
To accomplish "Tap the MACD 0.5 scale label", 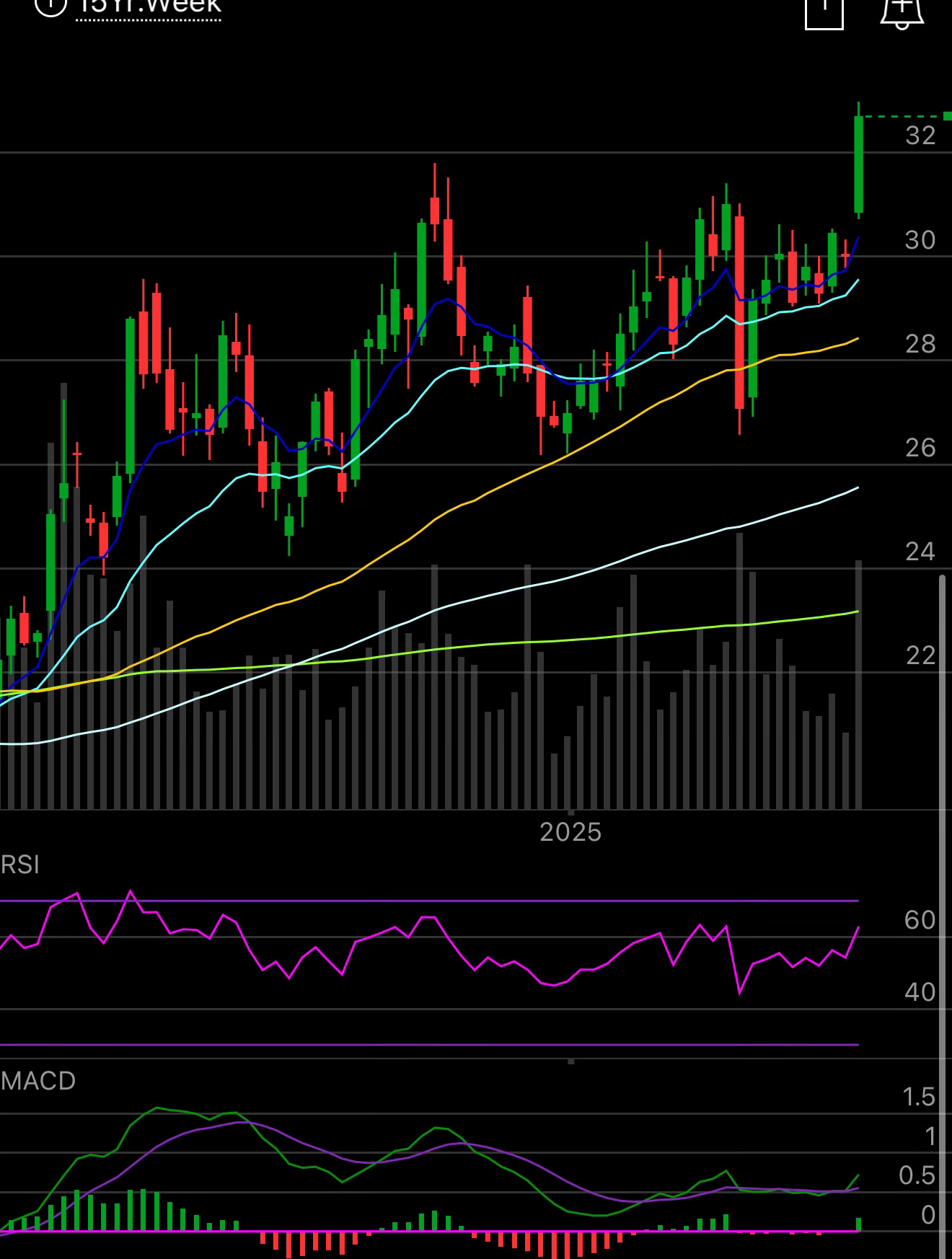I will (x=917, y=1175).
